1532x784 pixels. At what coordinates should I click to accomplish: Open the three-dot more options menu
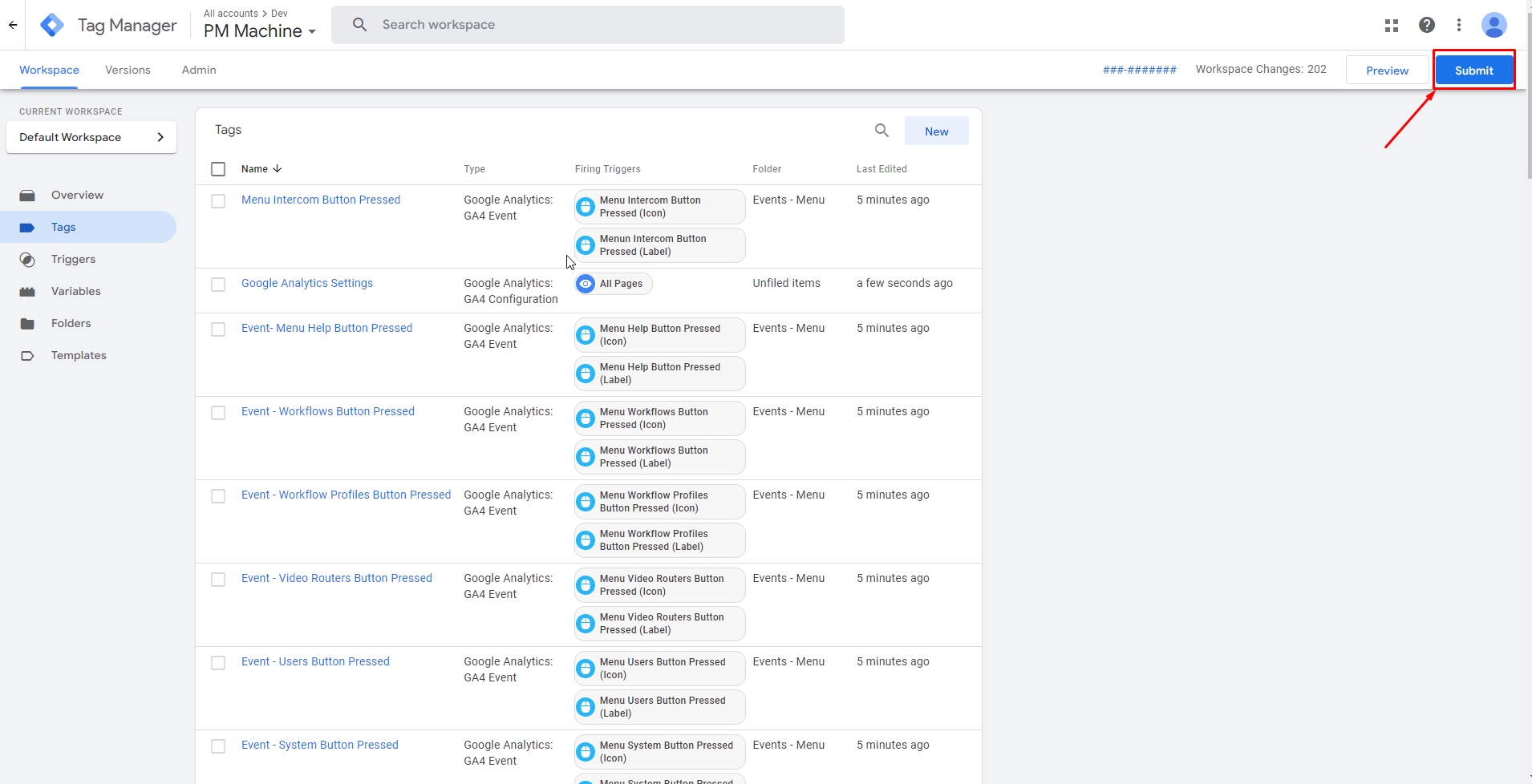tap(1459, 26)
